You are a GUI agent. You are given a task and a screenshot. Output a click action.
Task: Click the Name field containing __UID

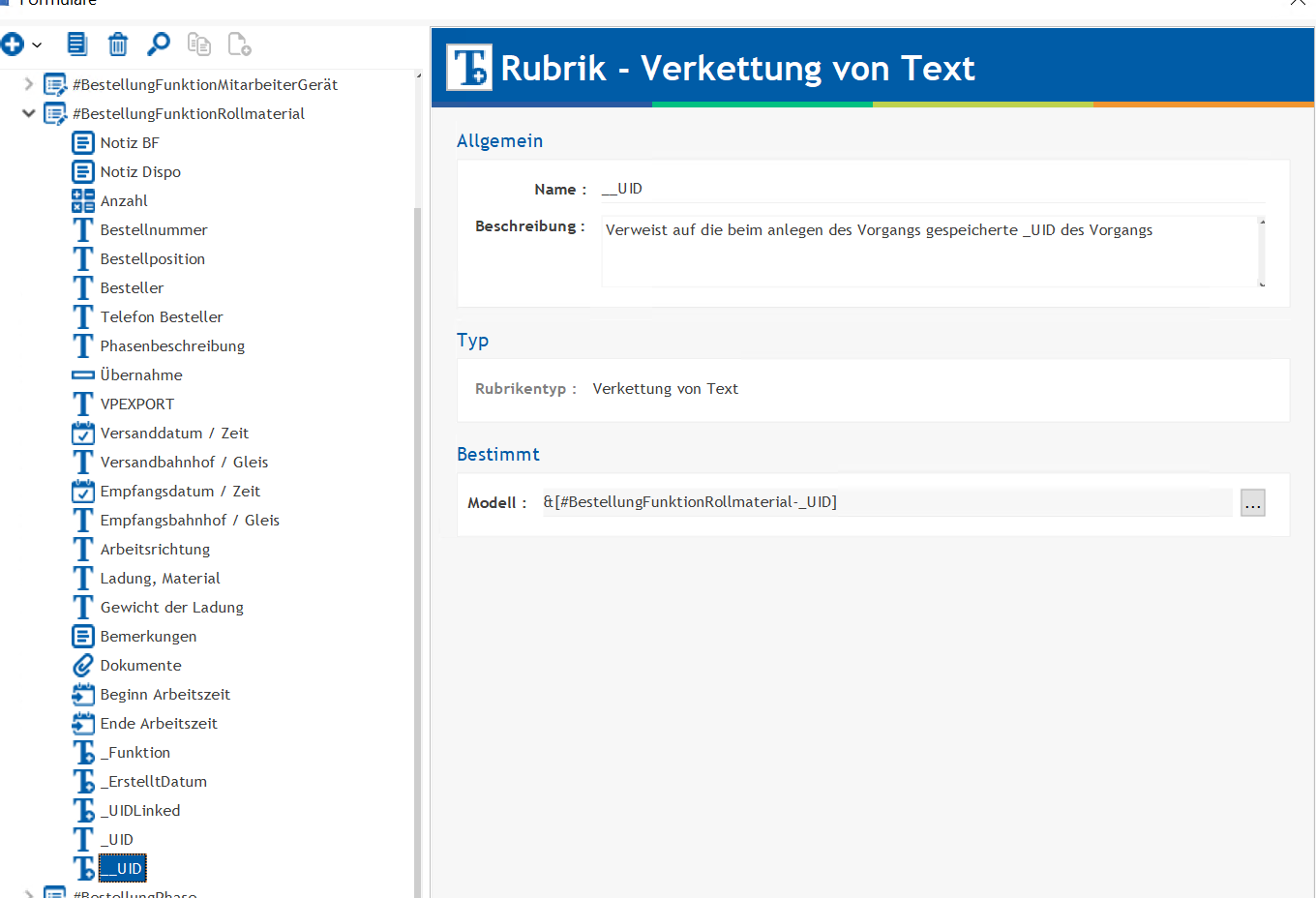coord(932,190)
